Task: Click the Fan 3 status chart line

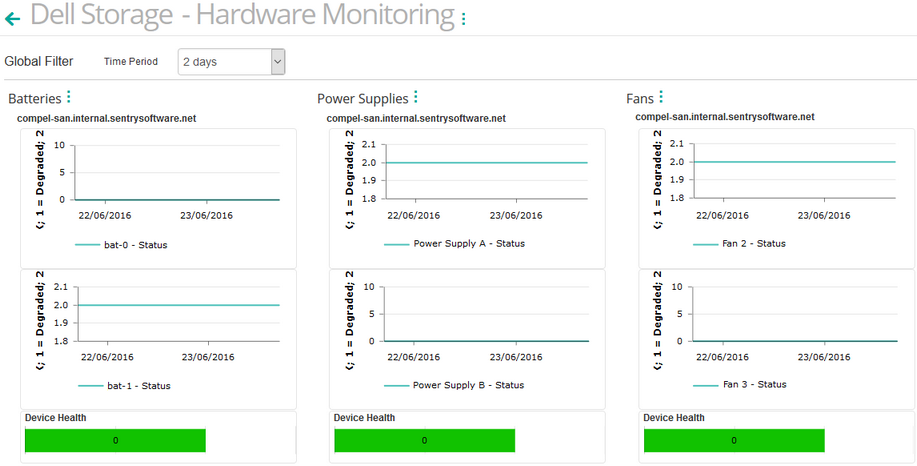Action: coord(795,341)
